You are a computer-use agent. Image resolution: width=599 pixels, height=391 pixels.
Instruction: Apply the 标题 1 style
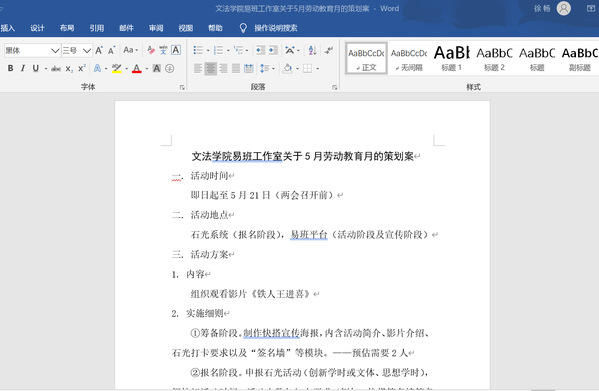point(452,58)
